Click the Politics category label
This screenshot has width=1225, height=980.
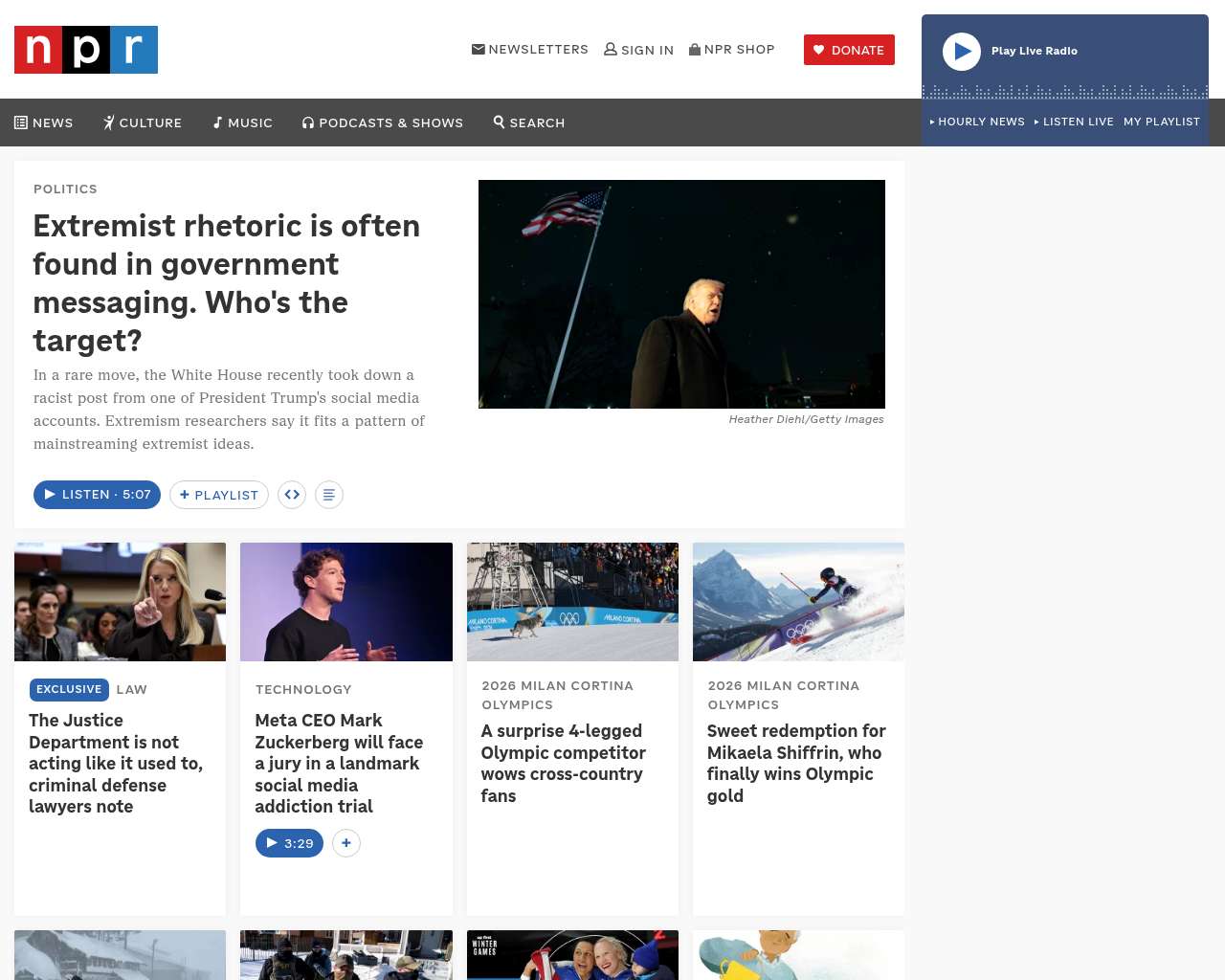65,189
